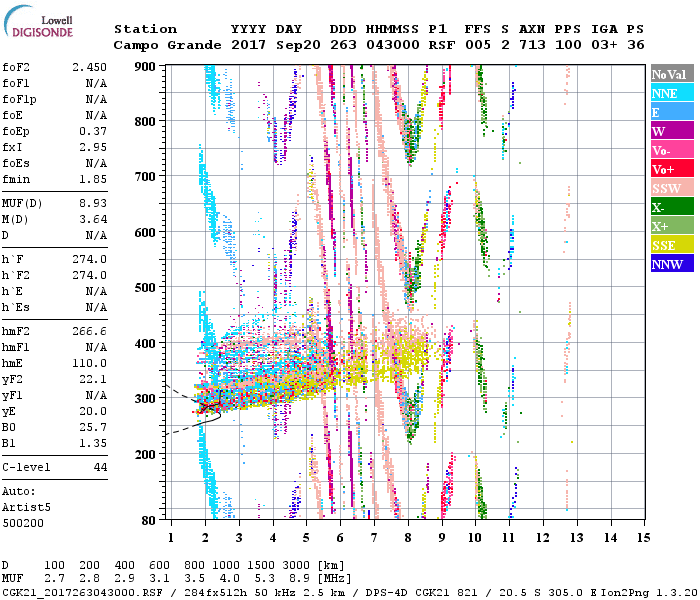Select the Vo- pink legend box
The height and width of the screenshot is (600, 700).
pos(669,151)
